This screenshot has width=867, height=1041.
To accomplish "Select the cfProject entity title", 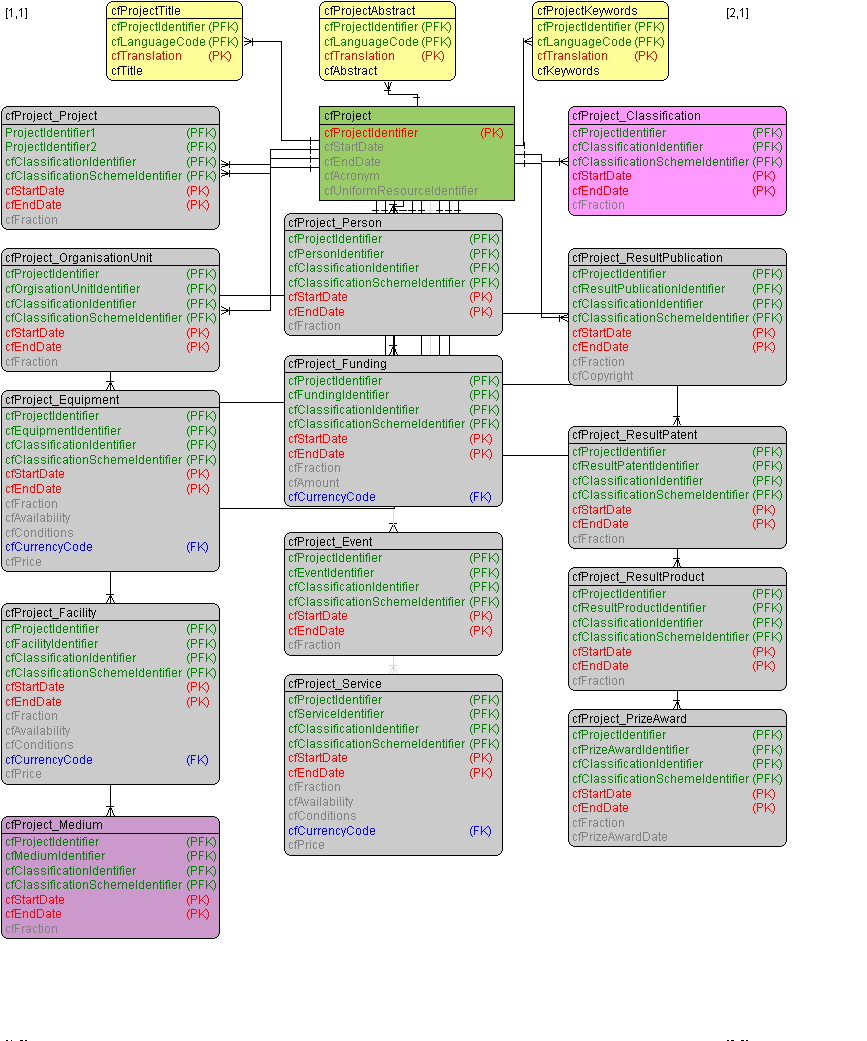I will [x=348, y=116].
